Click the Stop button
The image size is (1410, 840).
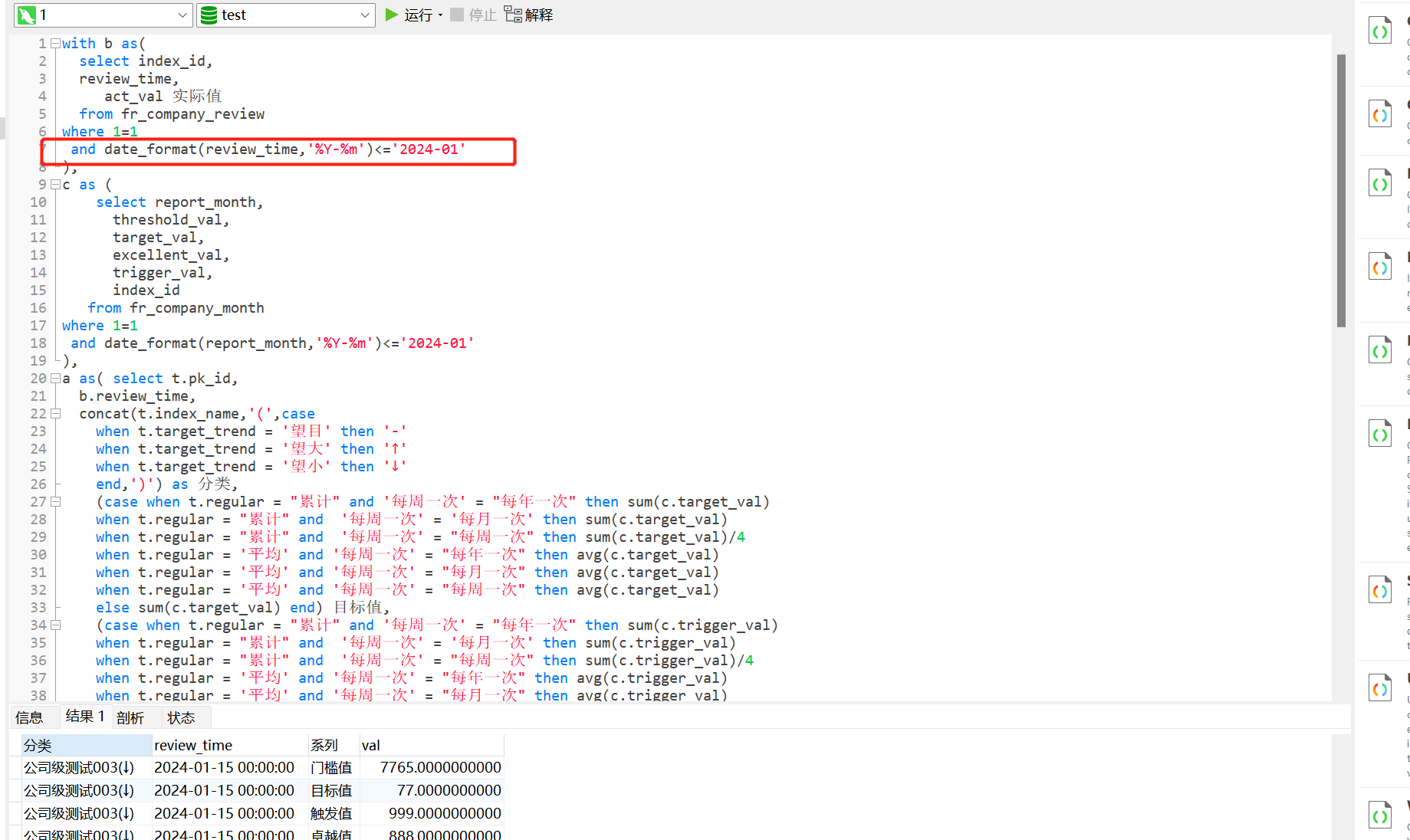pos(473,15)
